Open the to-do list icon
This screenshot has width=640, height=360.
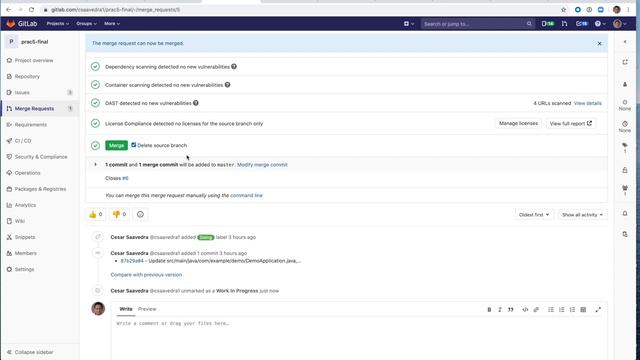[582, 24]
